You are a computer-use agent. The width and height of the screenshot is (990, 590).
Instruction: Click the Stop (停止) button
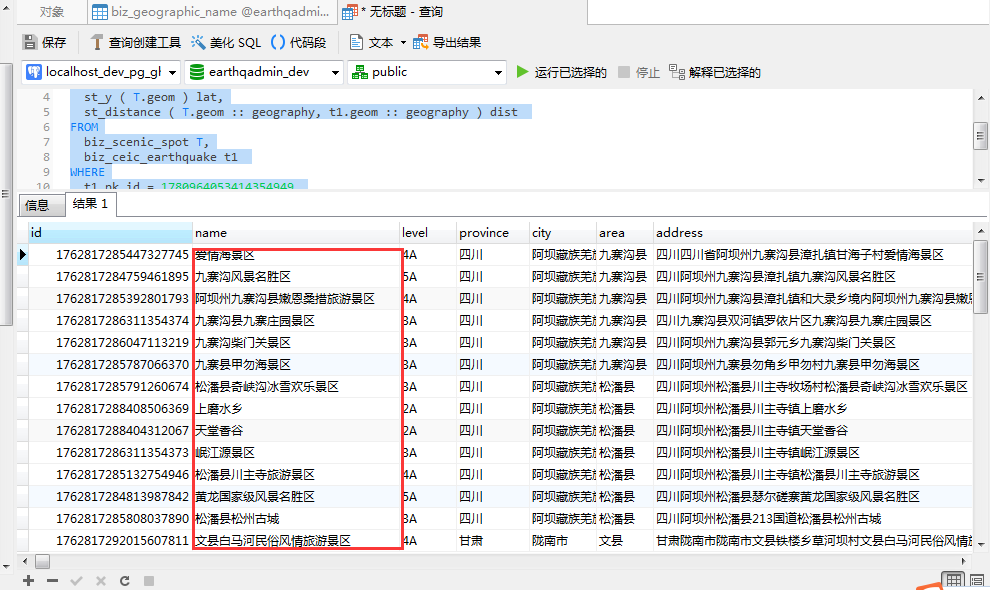click(639, 72)
